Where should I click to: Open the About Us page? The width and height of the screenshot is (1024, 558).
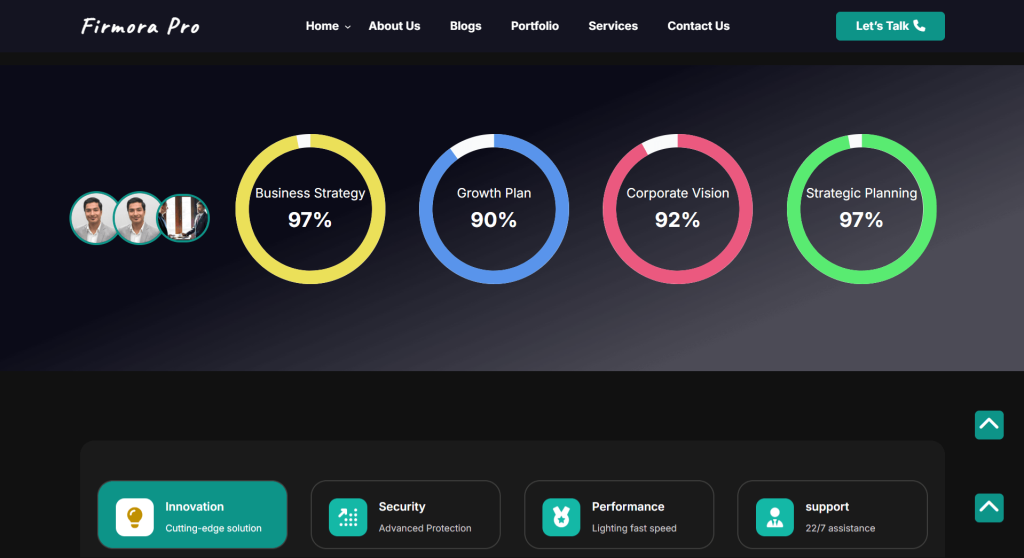coord(394,26)
